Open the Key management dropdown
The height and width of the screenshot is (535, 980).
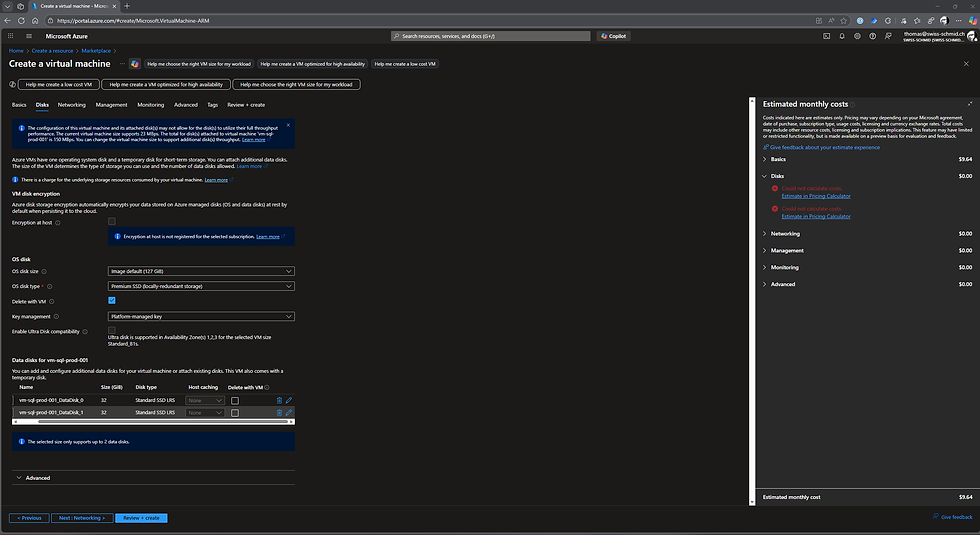[x=201, y=317]
